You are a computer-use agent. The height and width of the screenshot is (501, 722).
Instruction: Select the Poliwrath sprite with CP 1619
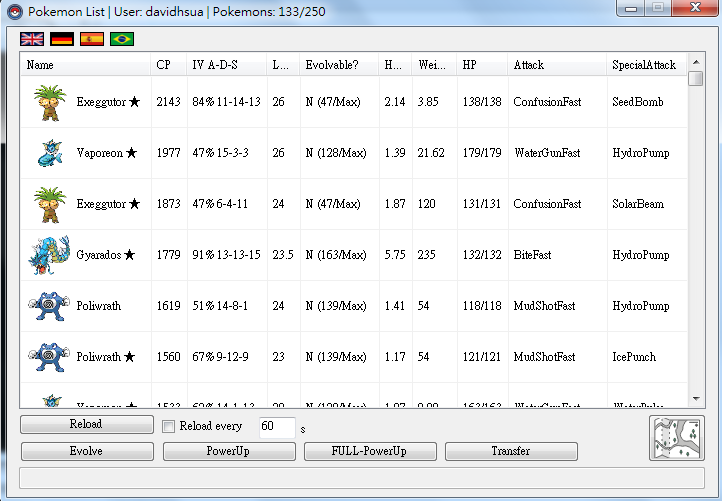[x=49, y=306]
